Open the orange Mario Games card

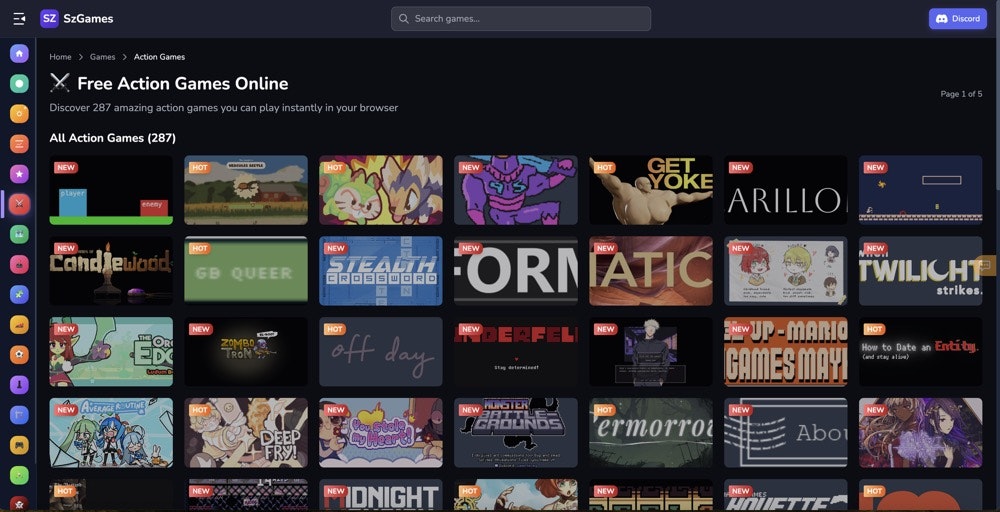point(786,352)
